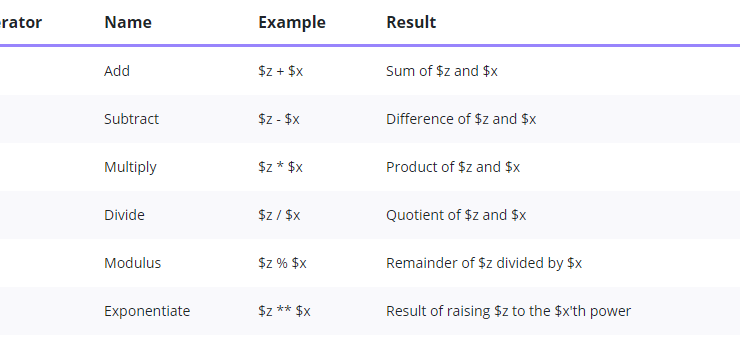Click the raising $z to power result
The image size is (740, 362).
click(x=508, y=311)
